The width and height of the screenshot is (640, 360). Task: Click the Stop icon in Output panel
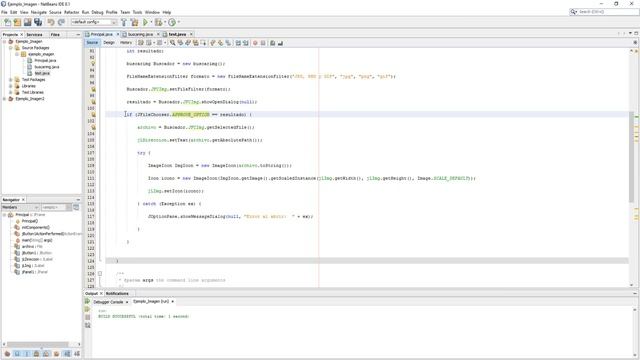pyautogui.click(x=87, y=317)
